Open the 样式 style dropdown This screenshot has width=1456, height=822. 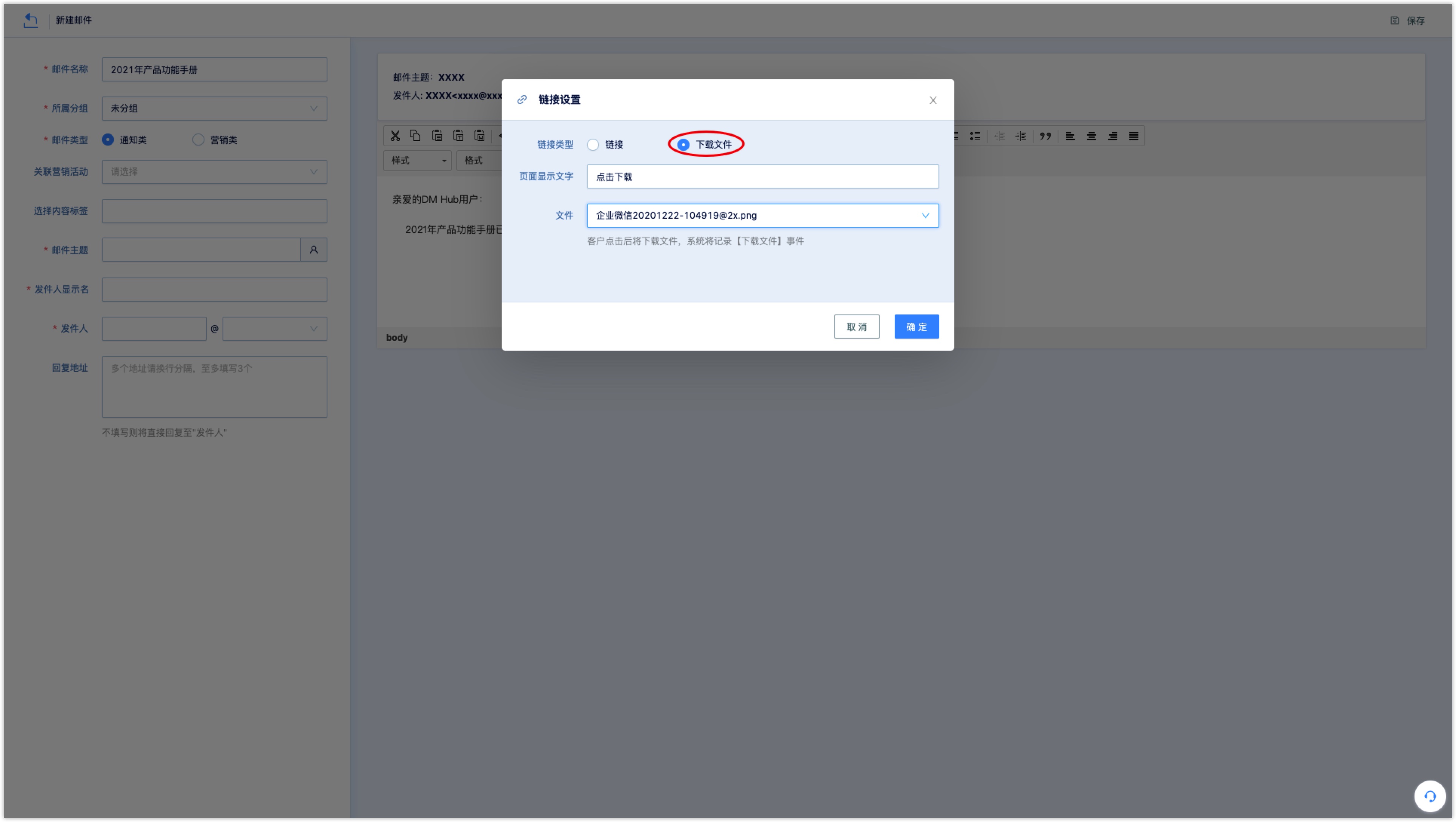point(417,161)
